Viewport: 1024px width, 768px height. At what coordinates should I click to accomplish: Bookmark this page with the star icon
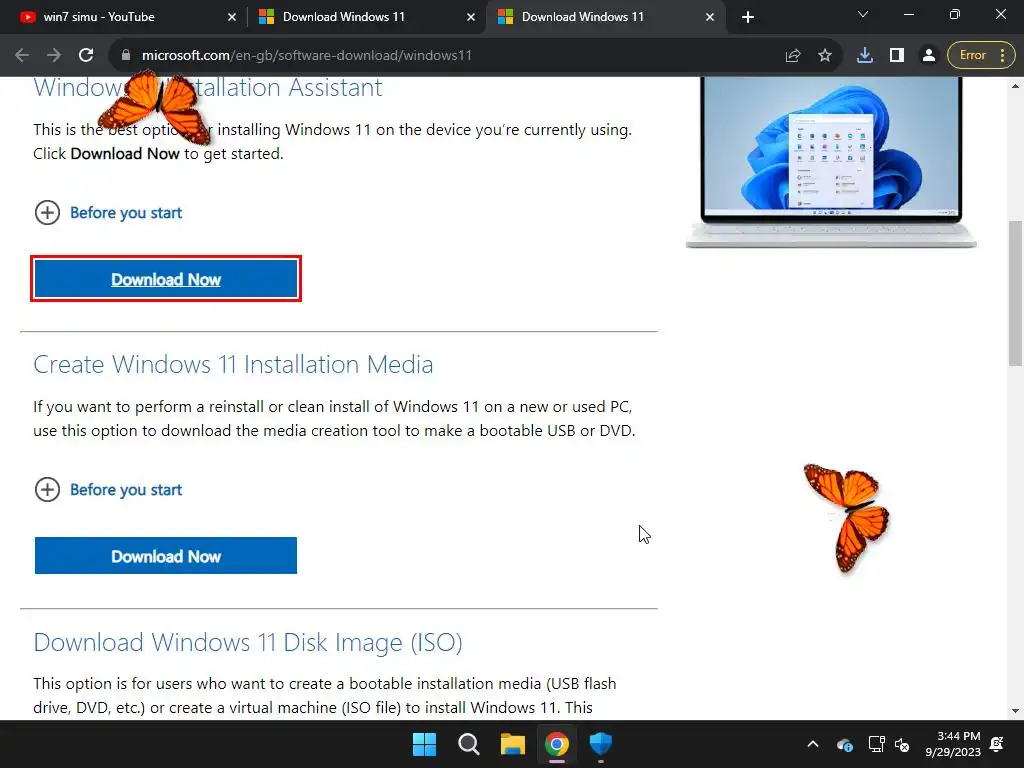pos(825,56)
